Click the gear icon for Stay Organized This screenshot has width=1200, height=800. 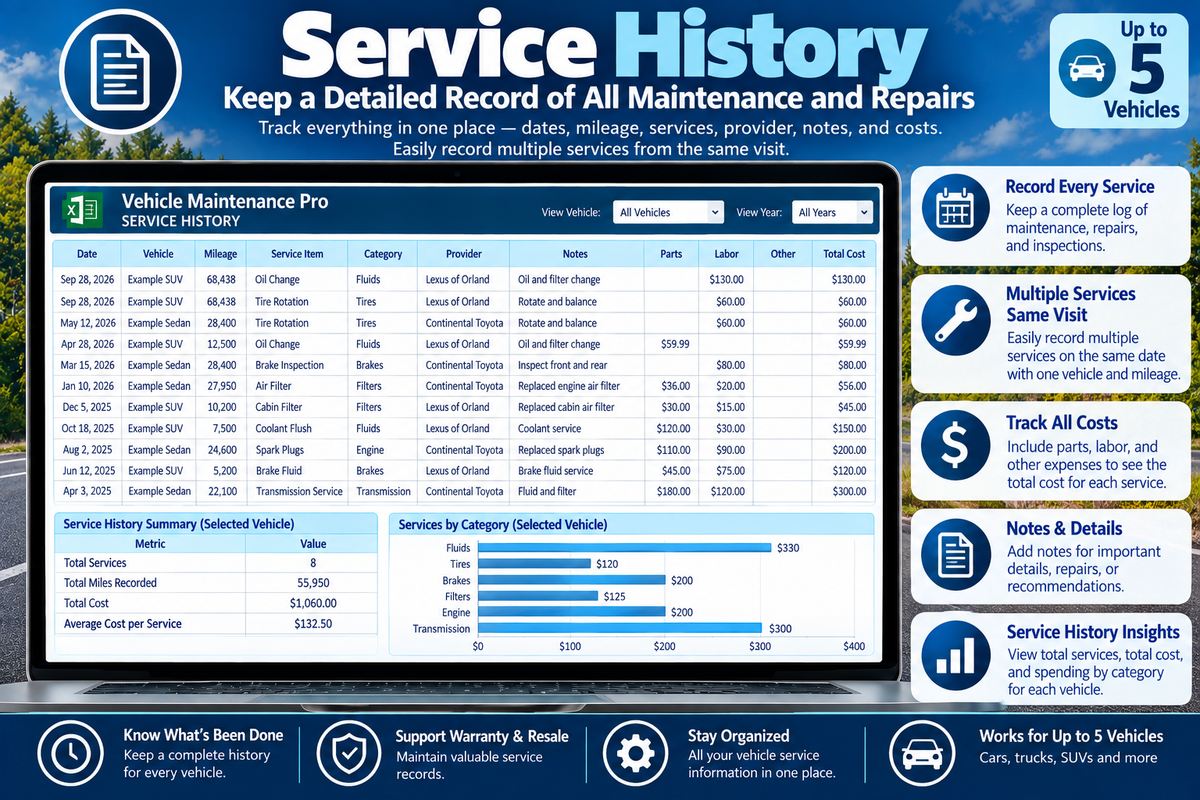click(x=636, y=753)
